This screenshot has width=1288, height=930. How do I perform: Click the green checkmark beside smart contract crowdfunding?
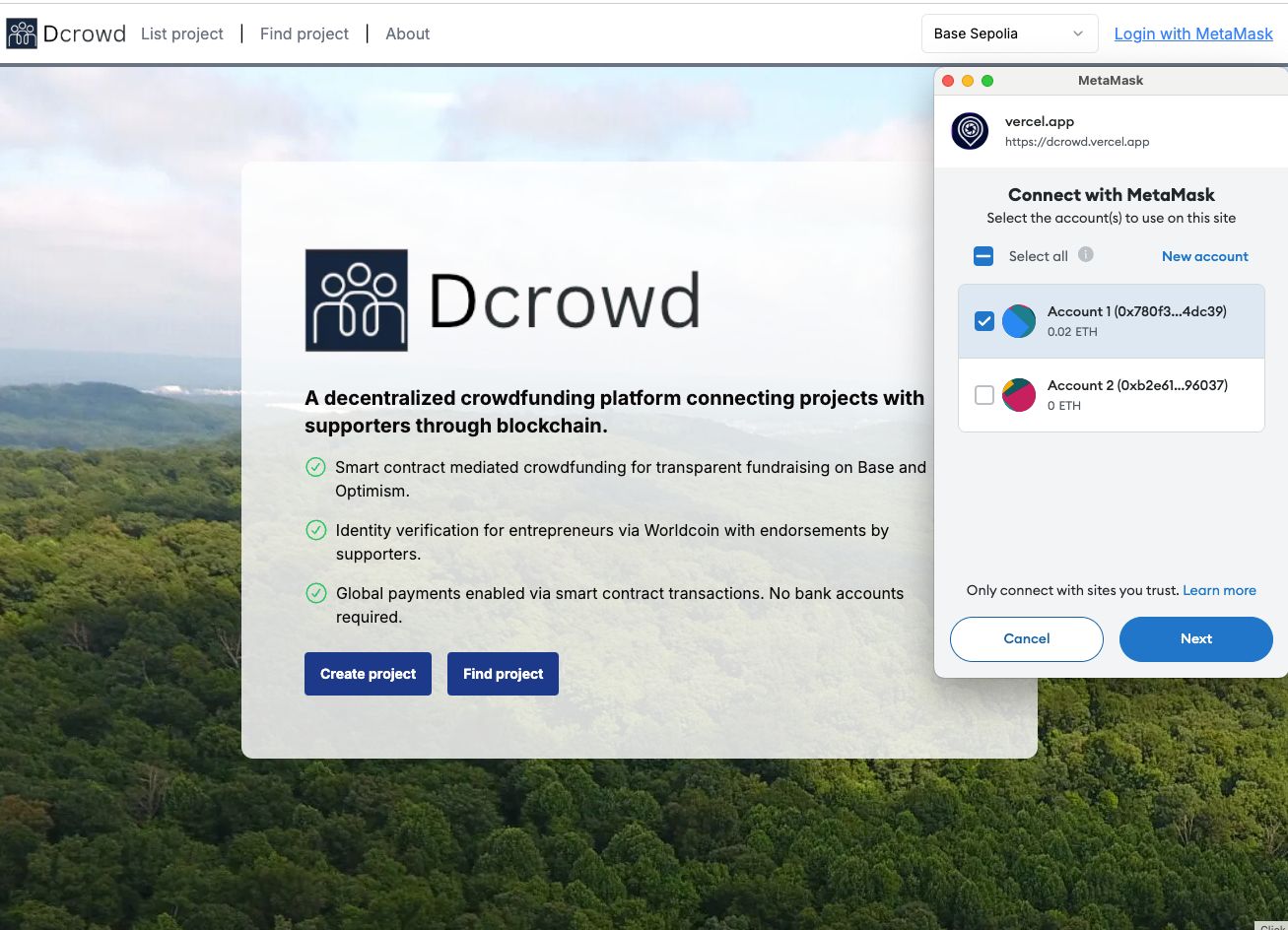click(315, 467)
